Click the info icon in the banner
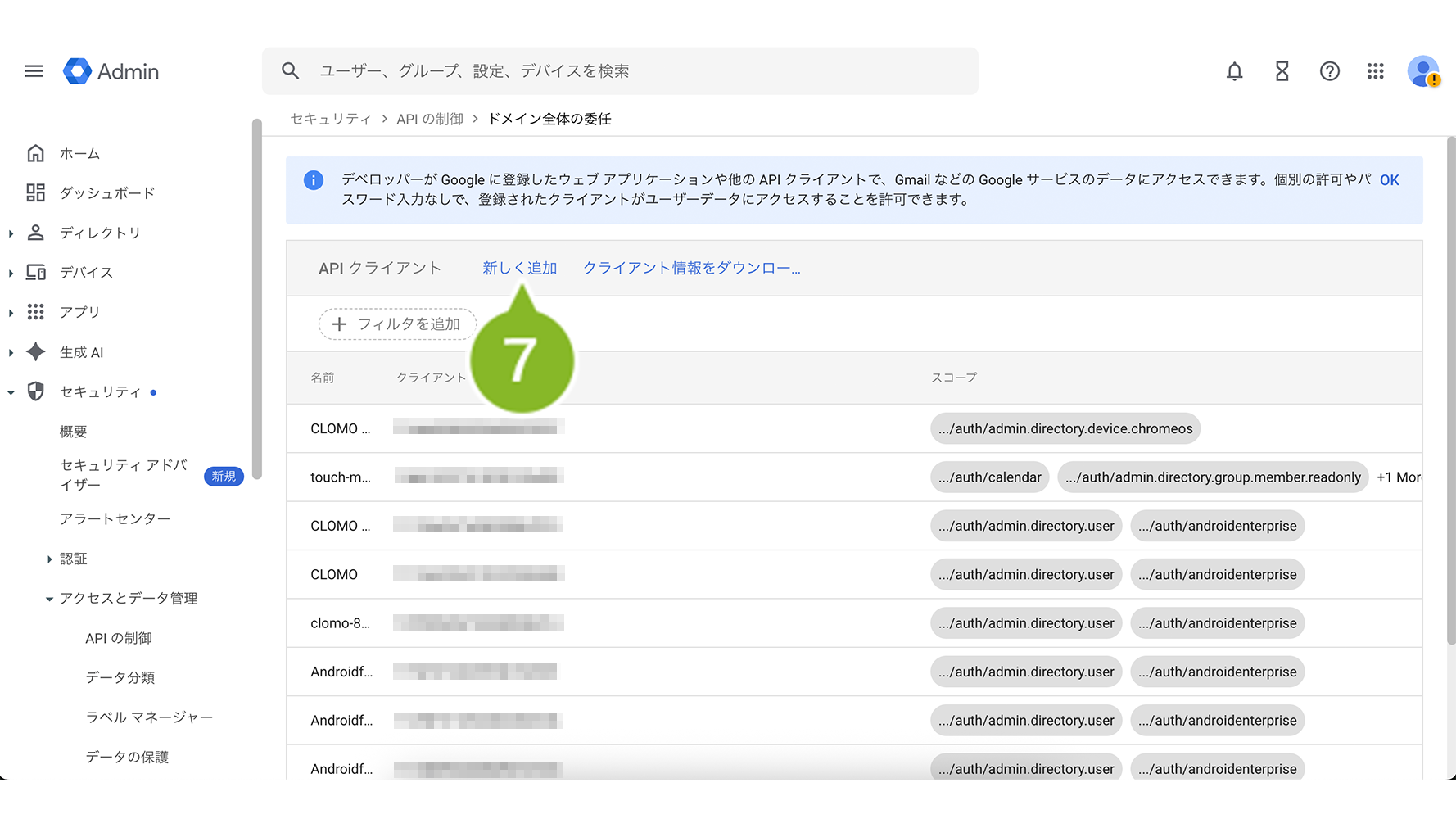Screen dimensions: 1456x819 coord(314,180)
